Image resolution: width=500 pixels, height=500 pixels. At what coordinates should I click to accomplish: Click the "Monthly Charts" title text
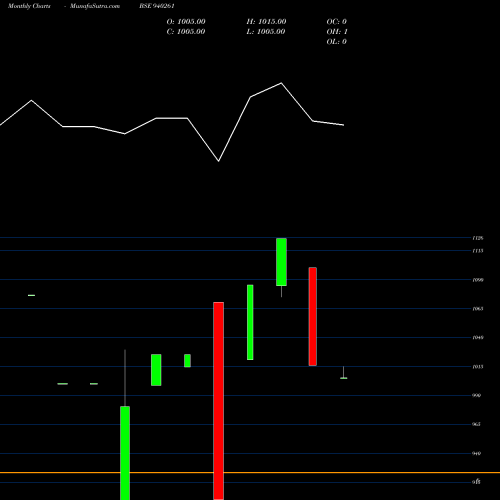29,6
